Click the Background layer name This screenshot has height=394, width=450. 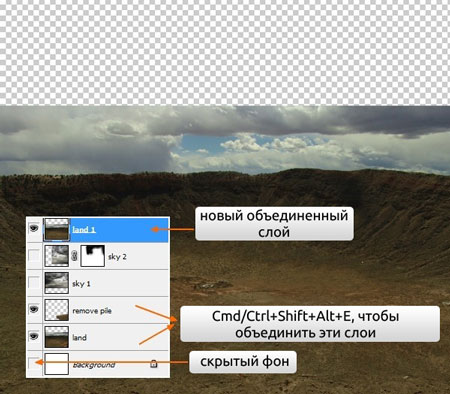coord(94,365)
